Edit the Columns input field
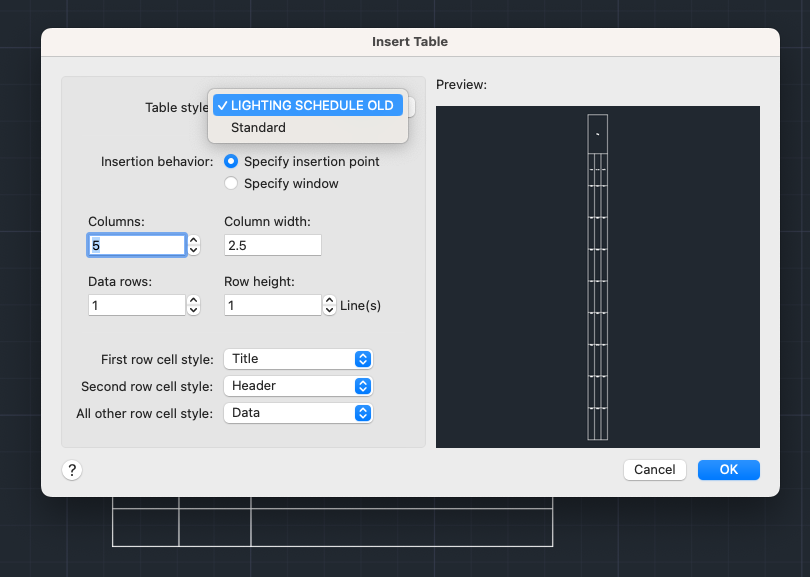 (136, 244)
